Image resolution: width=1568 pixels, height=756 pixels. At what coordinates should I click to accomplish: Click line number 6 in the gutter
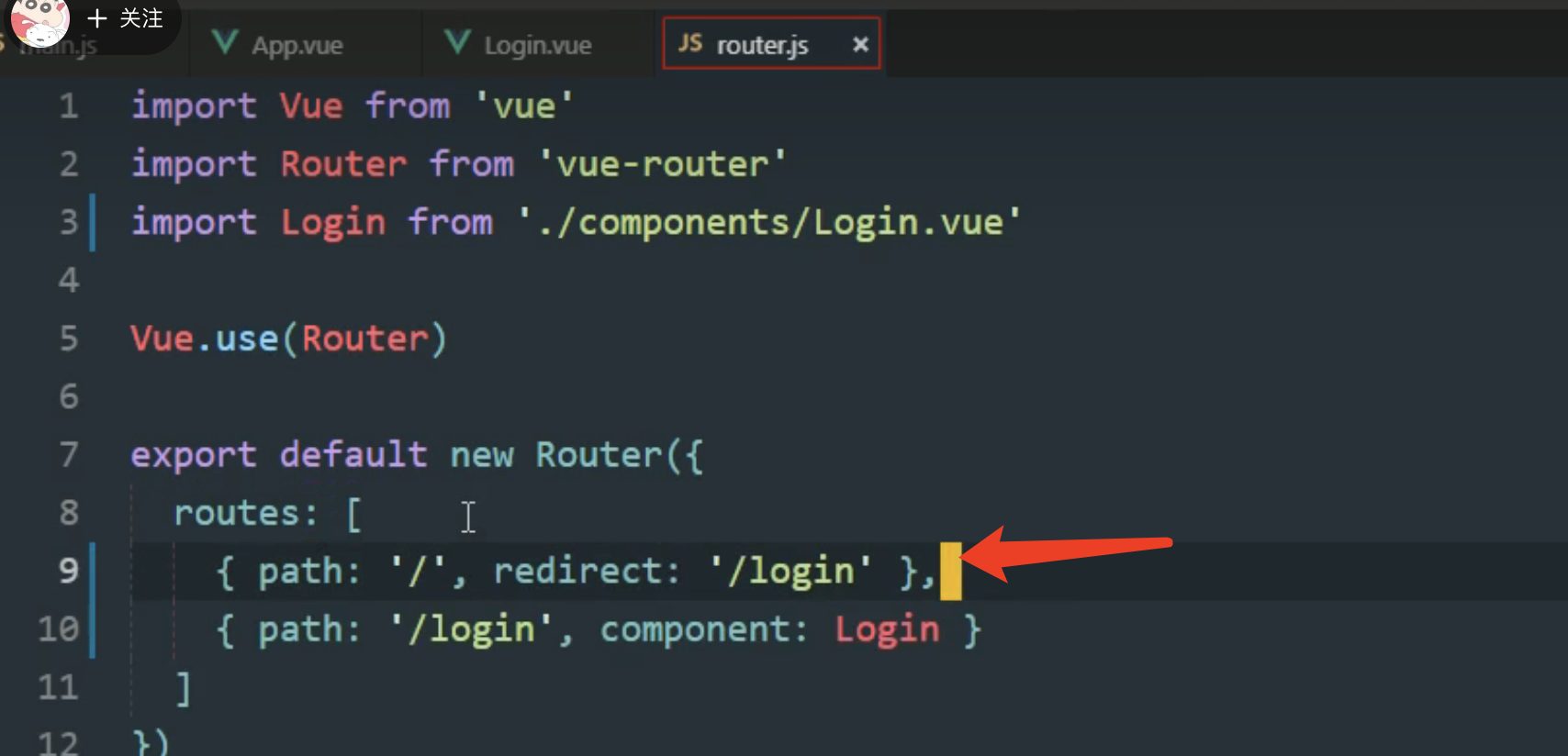69,396
